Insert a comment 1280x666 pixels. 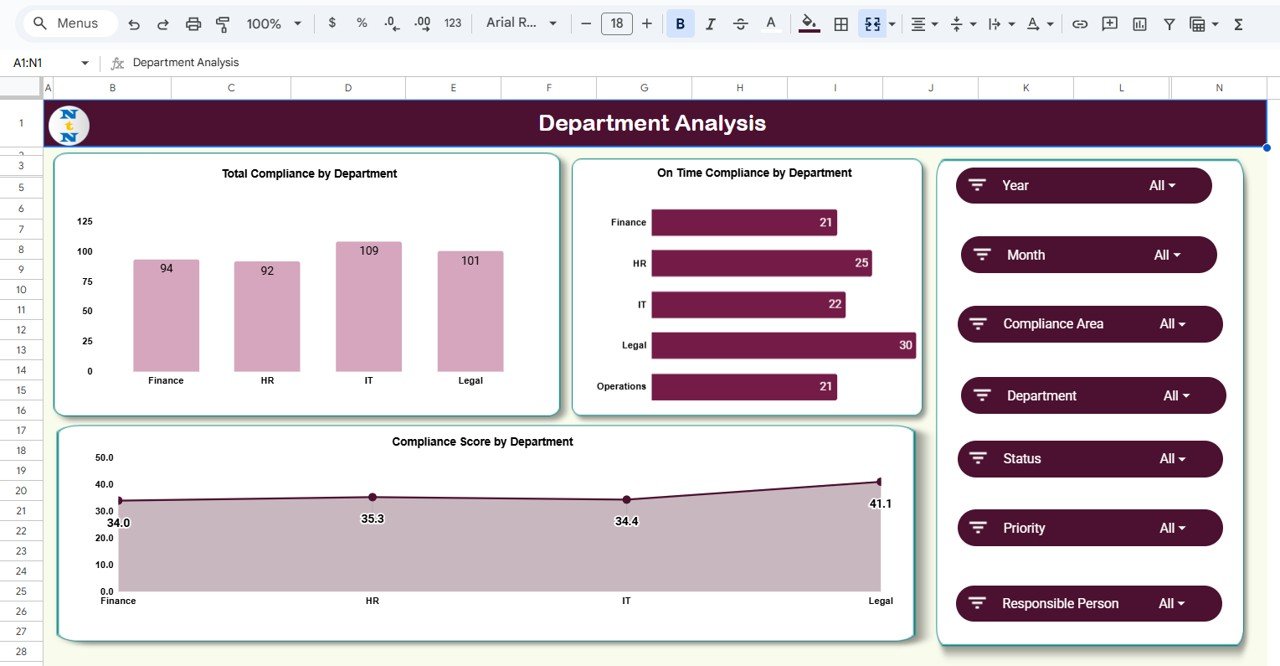[1109, 23]
